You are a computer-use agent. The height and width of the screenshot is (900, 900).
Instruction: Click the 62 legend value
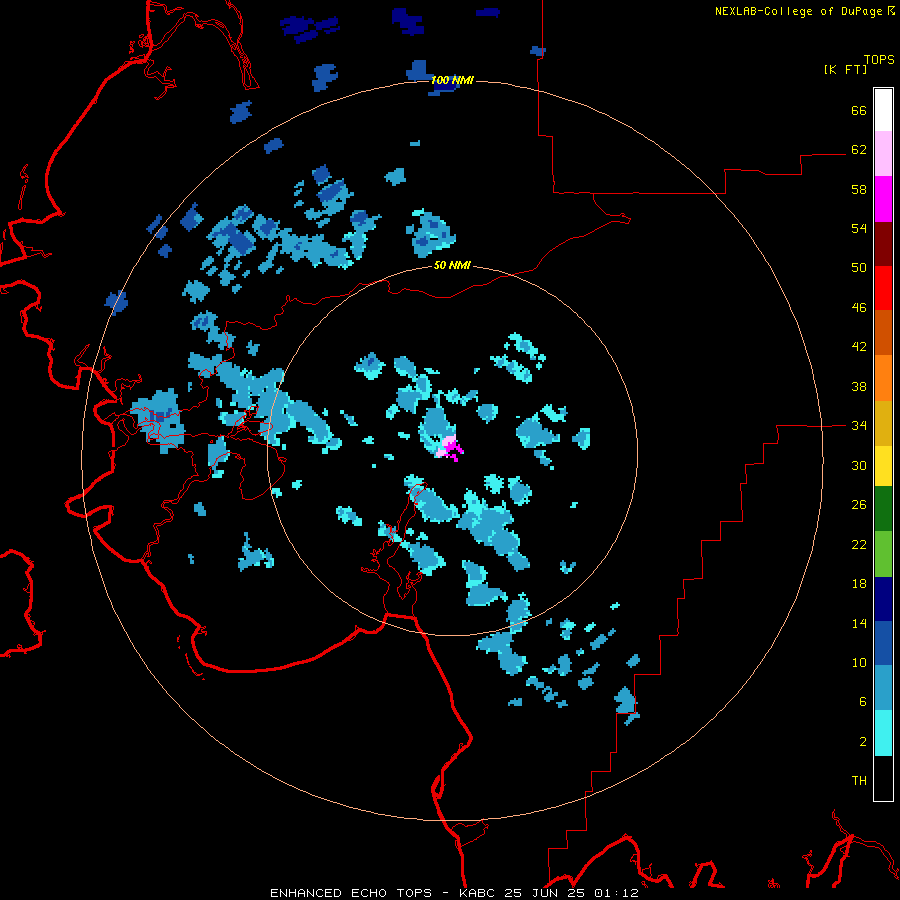pos(859,150)
